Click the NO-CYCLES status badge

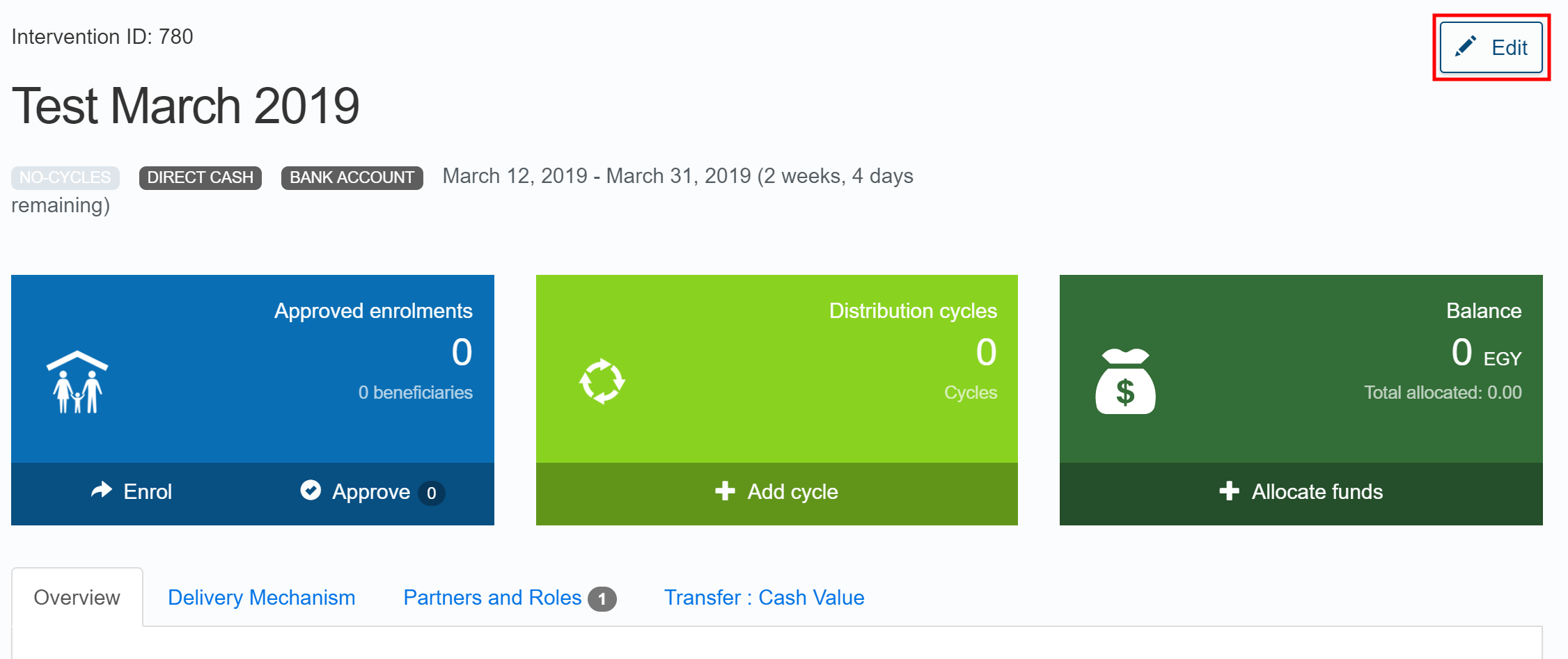pos(65,177)
